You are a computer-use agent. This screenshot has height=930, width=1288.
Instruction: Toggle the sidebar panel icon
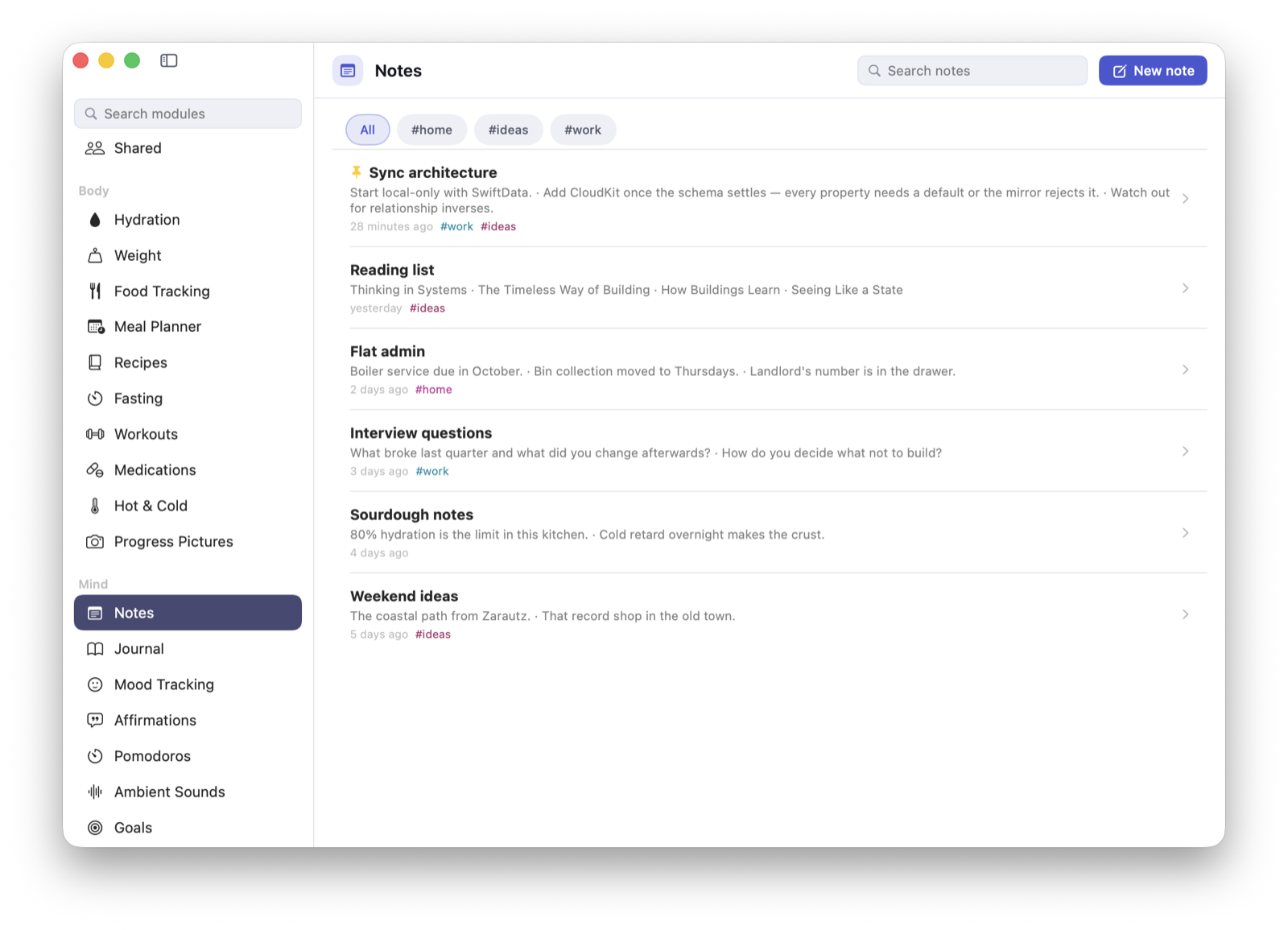pyautogui.click(x=168, y=60)
